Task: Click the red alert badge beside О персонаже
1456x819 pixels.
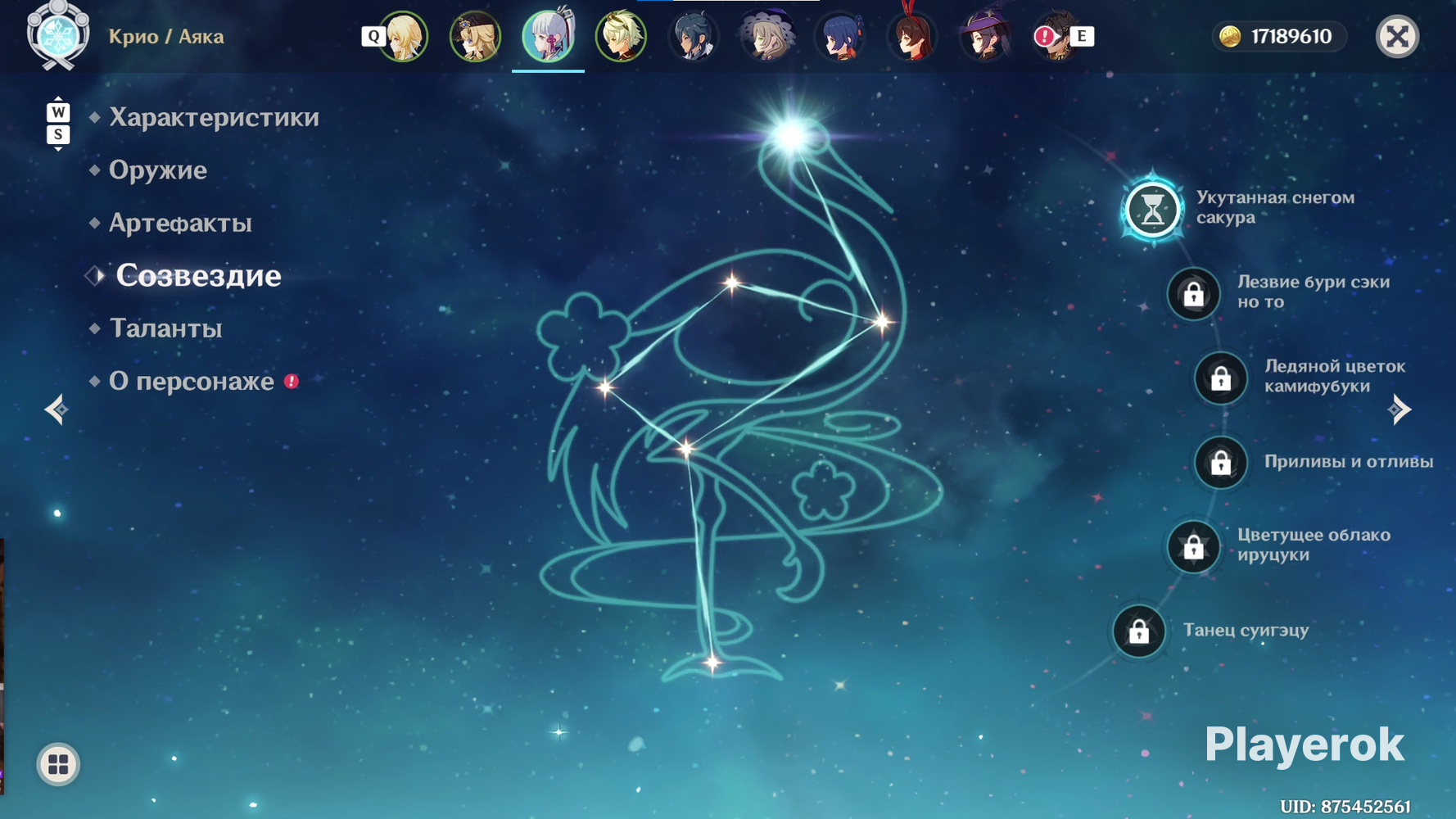Action: click(292, 381)
